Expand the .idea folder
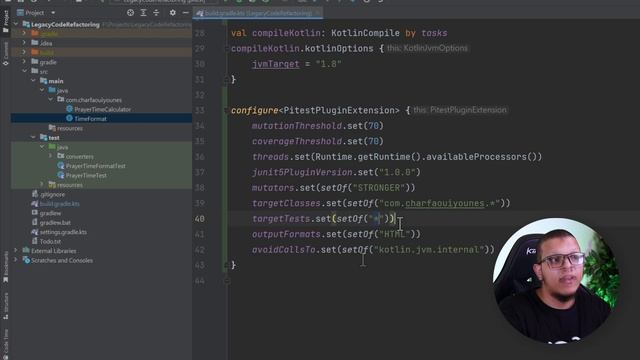640x360 pixels. tap(24, 43)
